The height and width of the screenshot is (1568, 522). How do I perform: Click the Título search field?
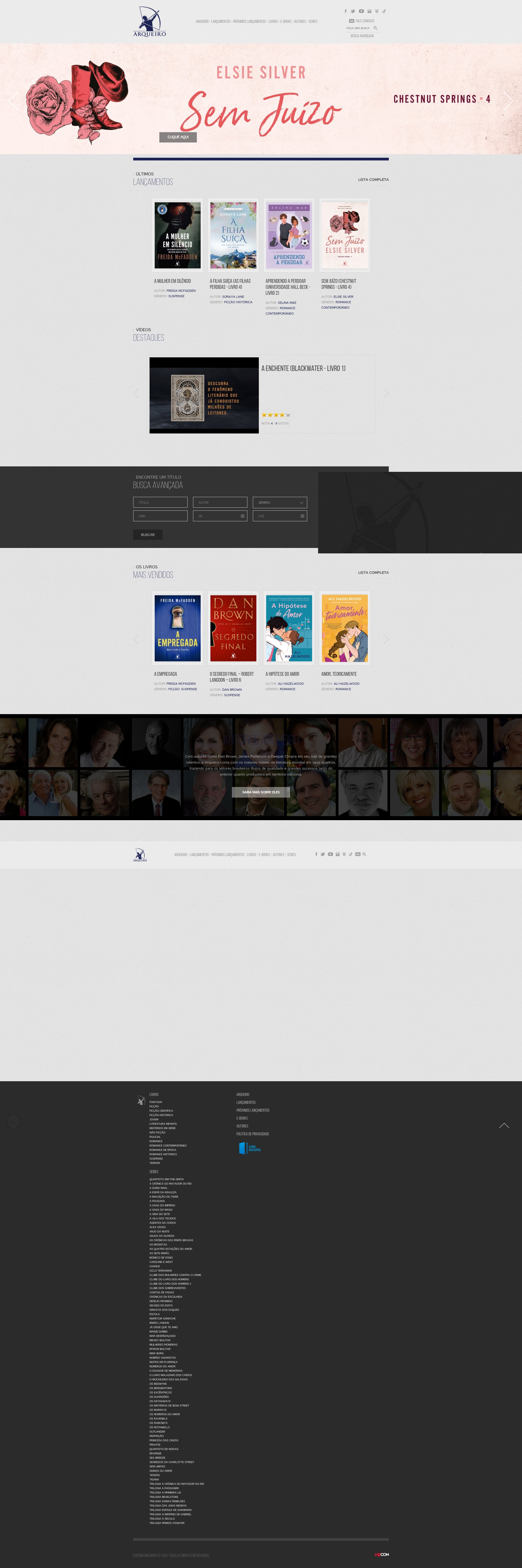tap(160, 502)
